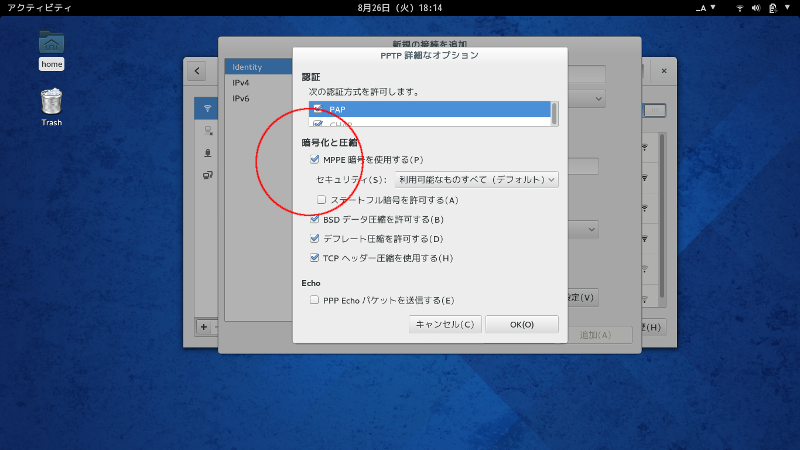Enable ステートフル暗号を許可する checkbox

321,199
